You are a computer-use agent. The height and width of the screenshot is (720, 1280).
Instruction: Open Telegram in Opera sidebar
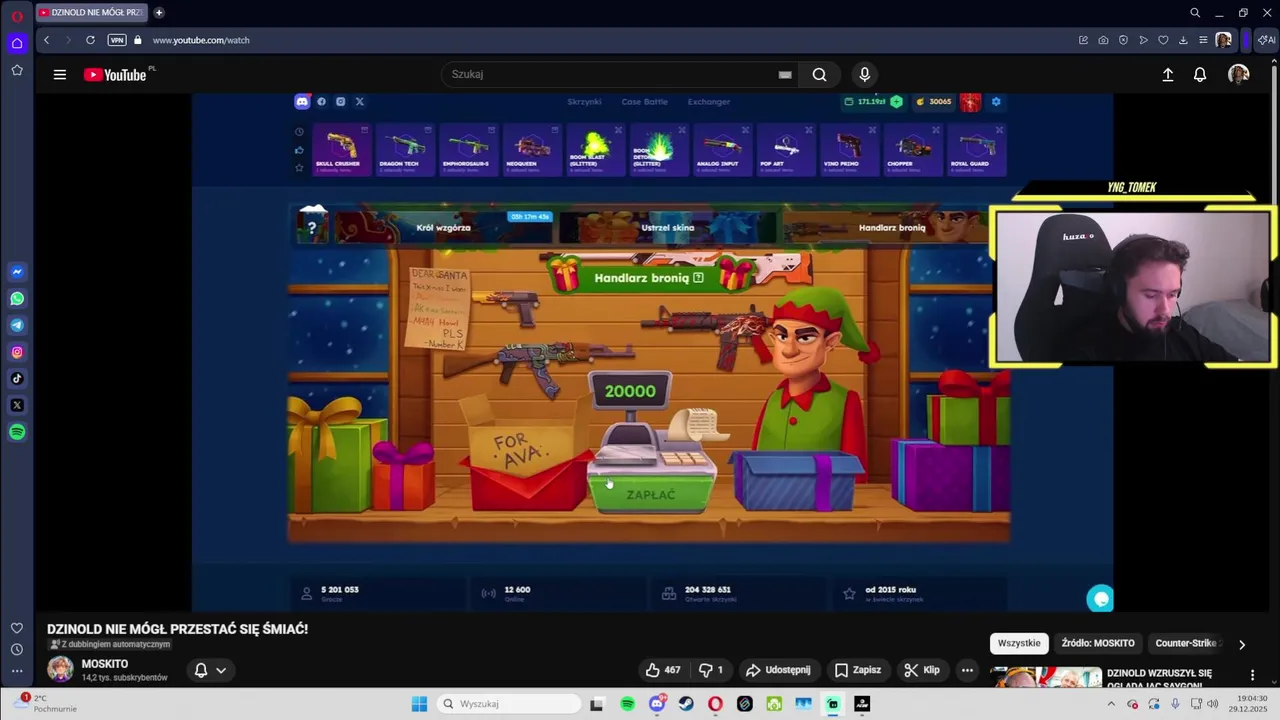17,325
